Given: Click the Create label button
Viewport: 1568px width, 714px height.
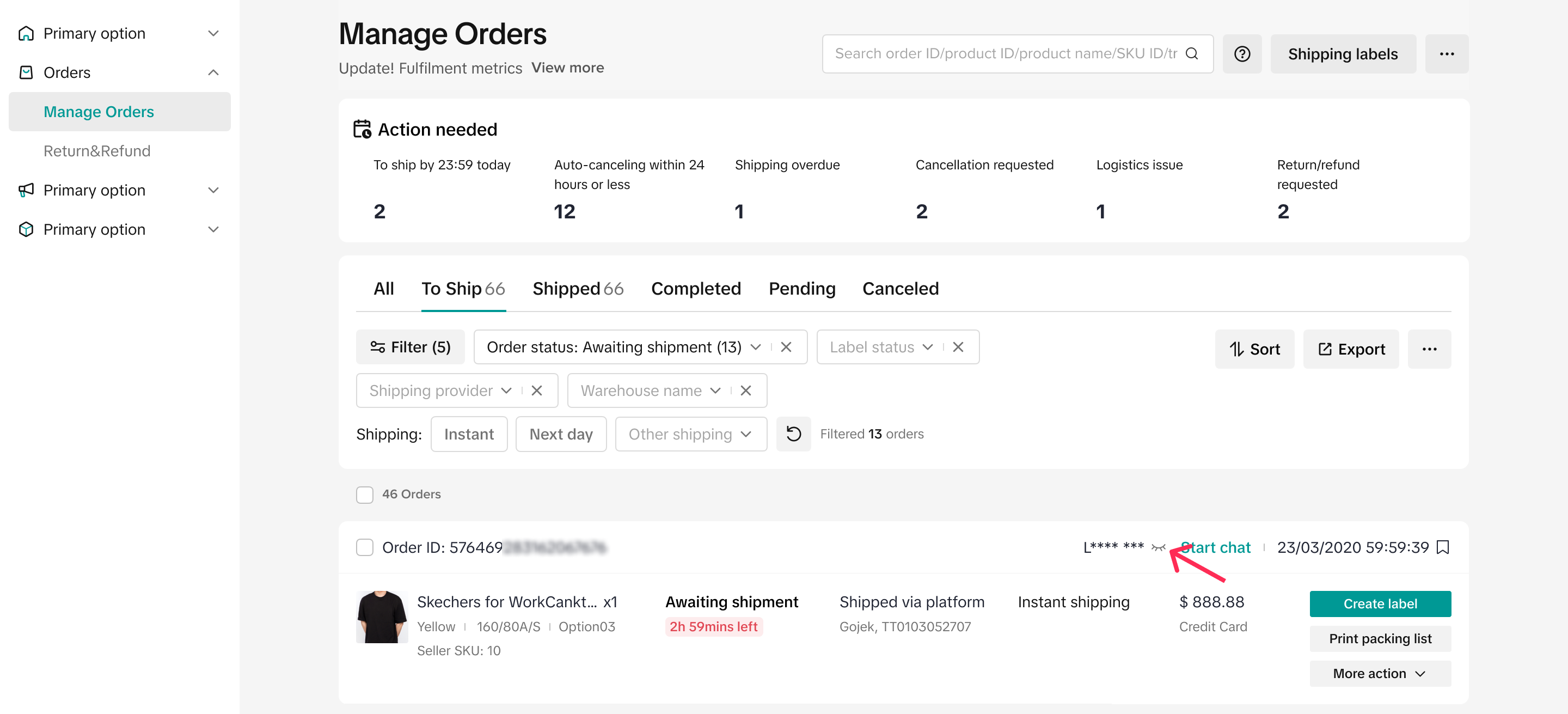Looking at the screenshot, I should 1379,604.
